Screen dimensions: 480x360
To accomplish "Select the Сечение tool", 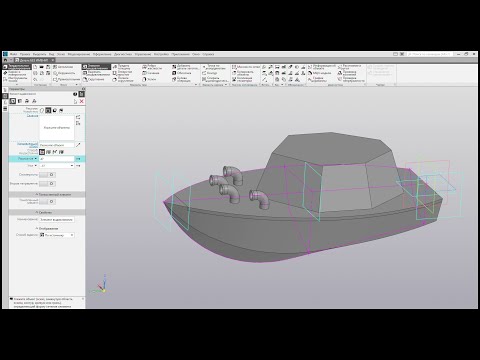I will pyautogui.click(x=151, y=73).
